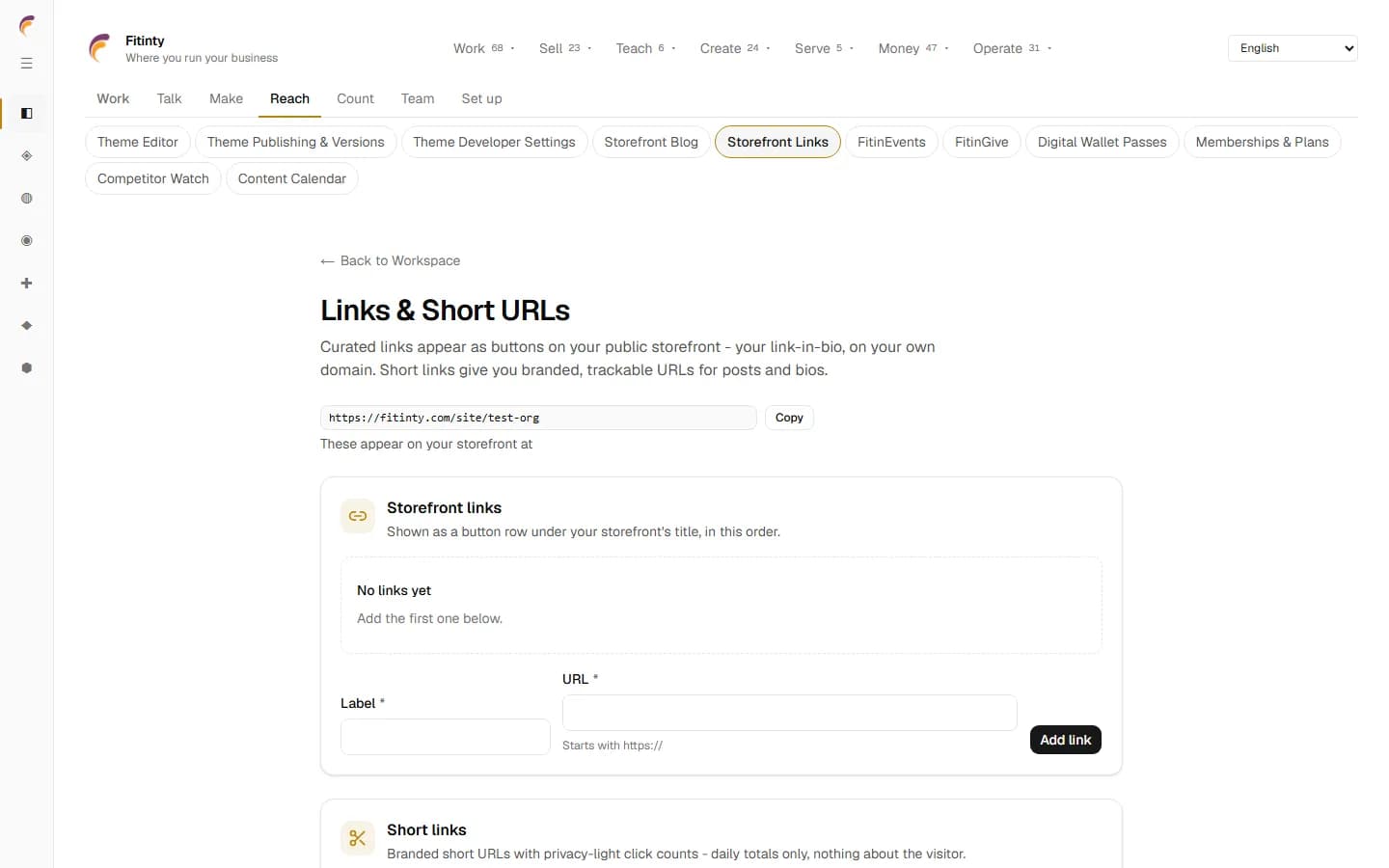Switch to the Work tab
This screenshot has width=1389, height=868.
point(113,98)
